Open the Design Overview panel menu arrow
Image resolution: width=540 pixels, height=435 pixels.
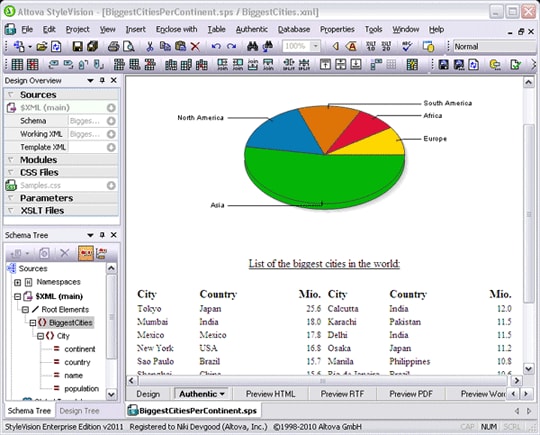click(x=90, y=81)
